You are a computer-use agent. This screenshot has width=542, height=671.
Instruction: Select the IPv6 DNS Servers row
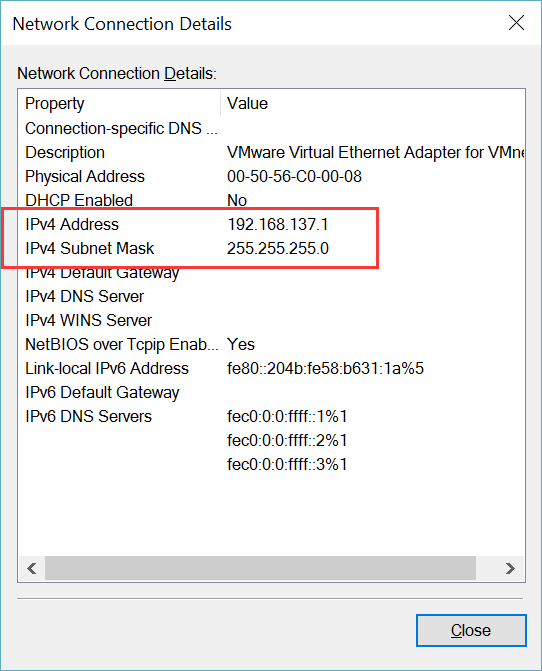coord(272,416)
